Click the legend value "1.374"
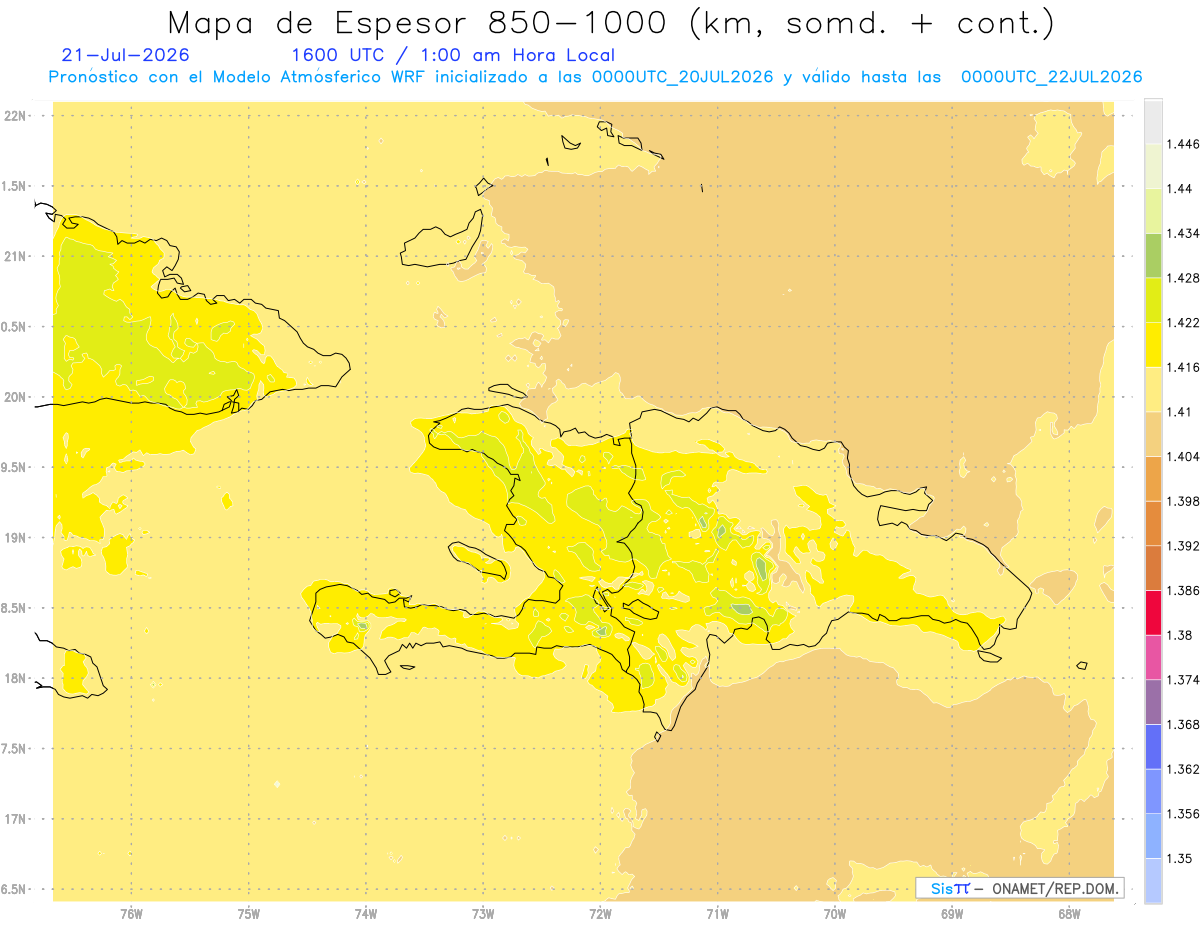1200x927 pixels. pyautogui.click(x=1183, y=679)
